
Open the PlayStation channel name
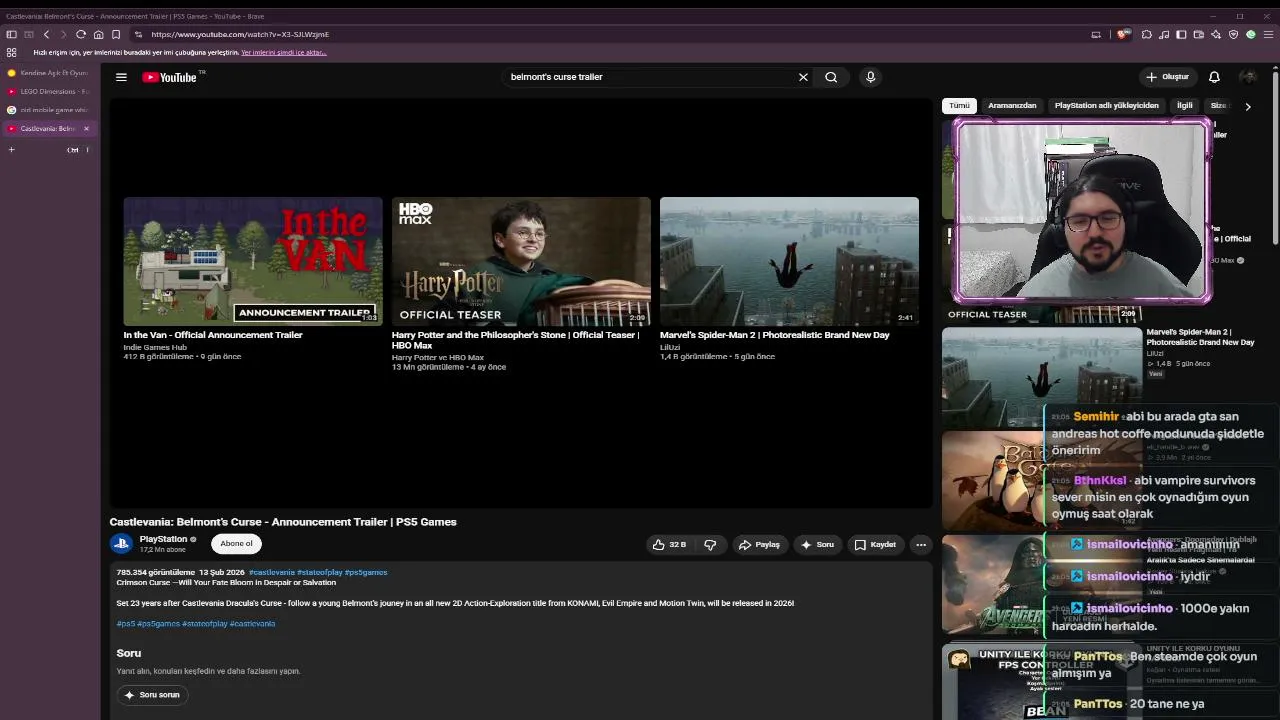point(163,539)
